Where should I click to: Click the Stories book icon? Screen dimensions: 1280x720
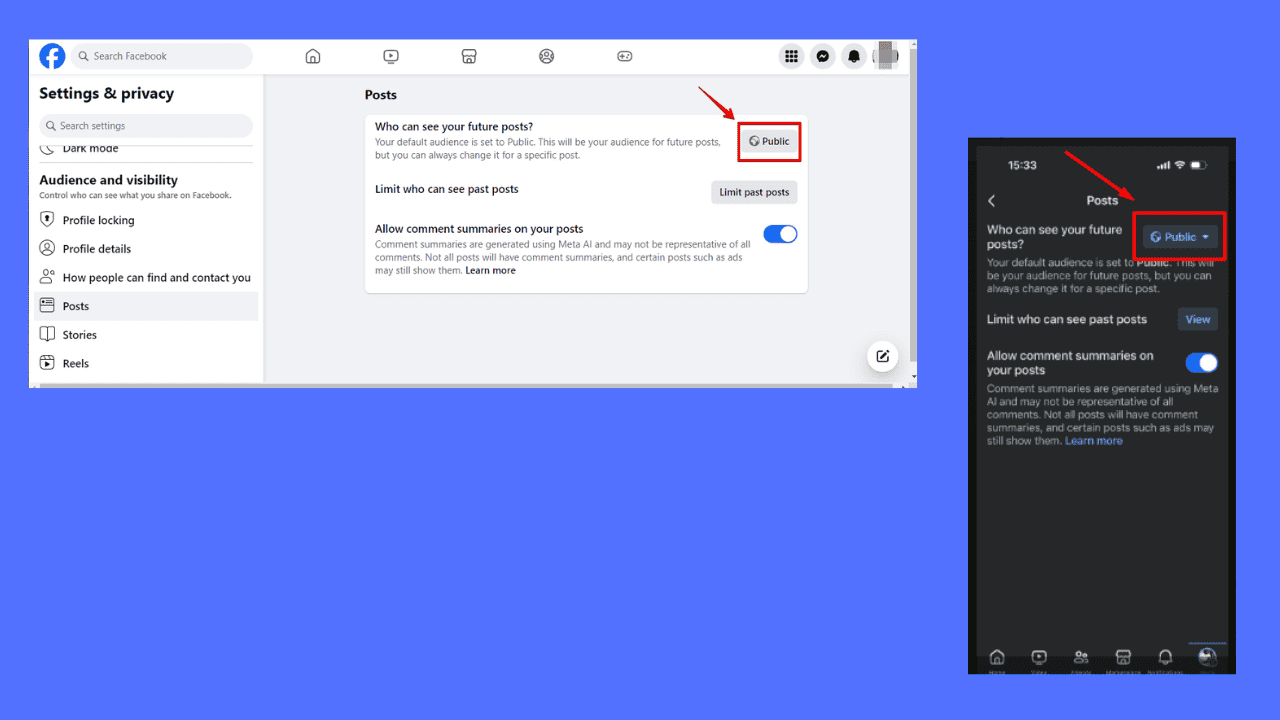[x=47, y=334]
